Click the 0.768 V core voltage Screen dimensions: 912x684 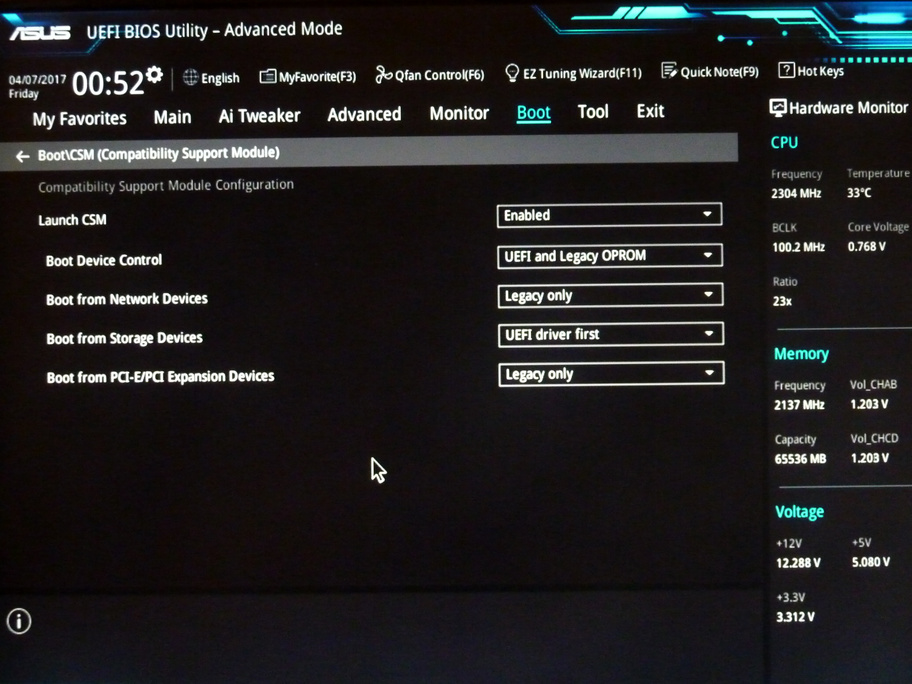coord(867,247)
